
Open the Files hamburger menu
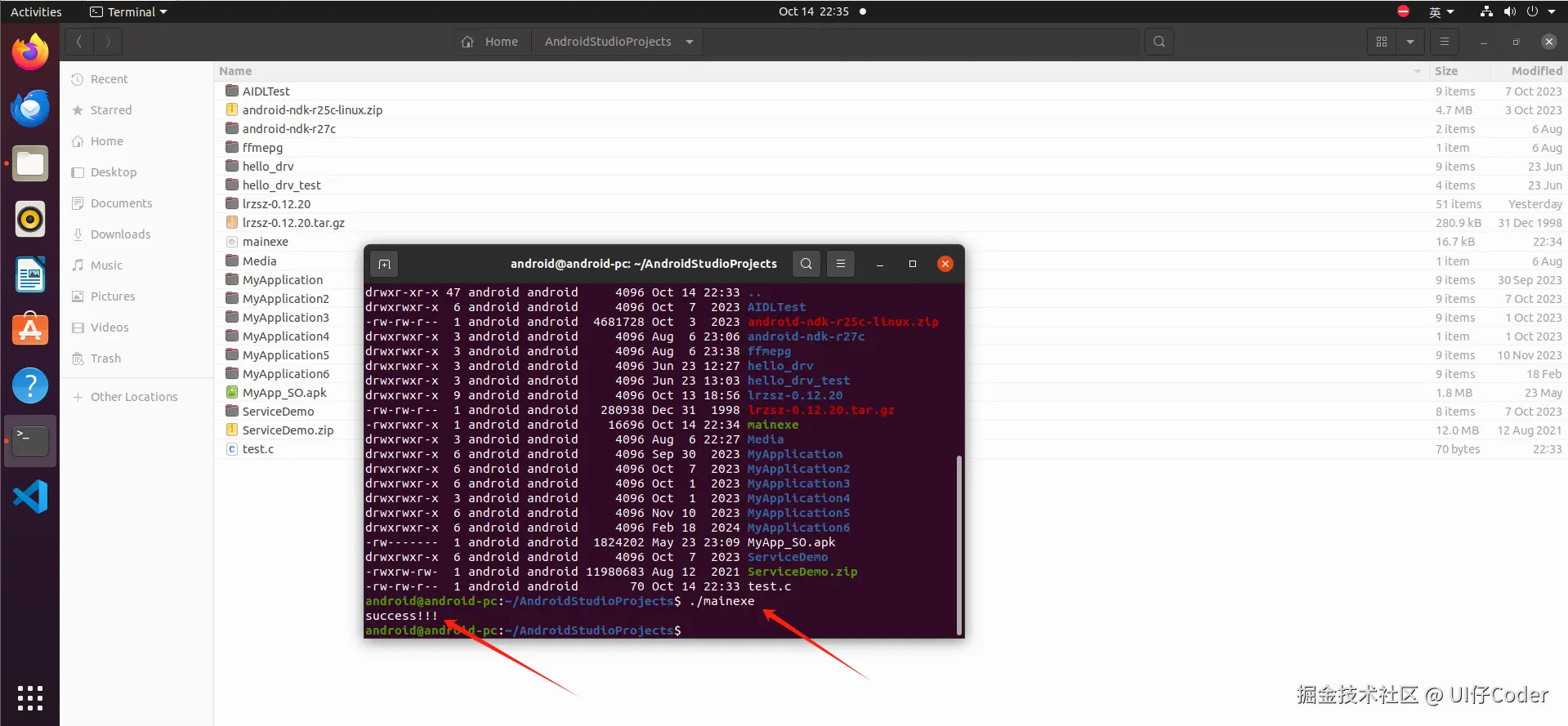pyautogui.click(x=1445, y=42)
